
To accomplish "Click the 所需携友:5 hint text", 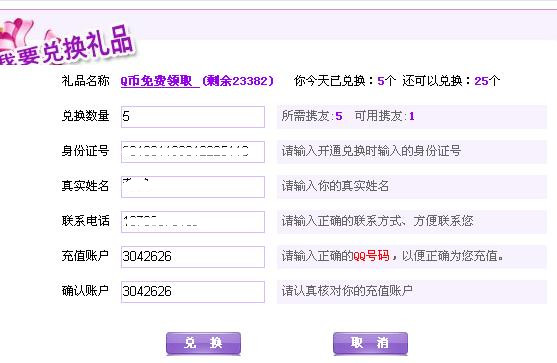I will 312,116.
